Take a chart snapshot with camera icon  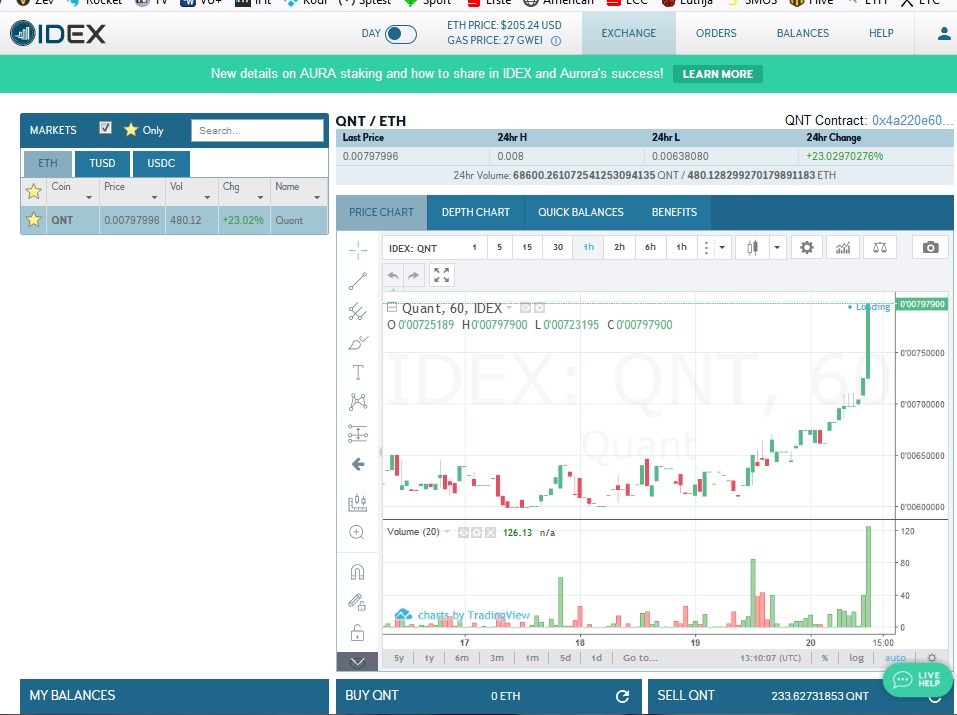pyautogui.click(x=930, y=247)
